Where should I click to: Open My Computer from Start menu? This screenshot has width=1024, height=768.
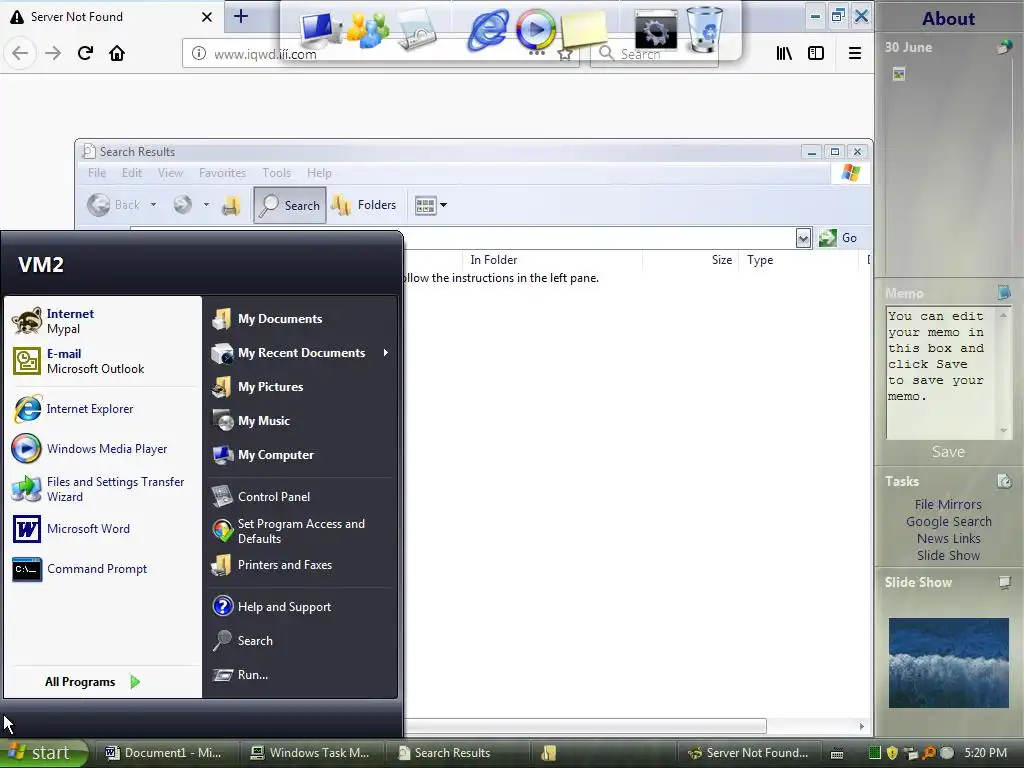click(x=300, y=455)
